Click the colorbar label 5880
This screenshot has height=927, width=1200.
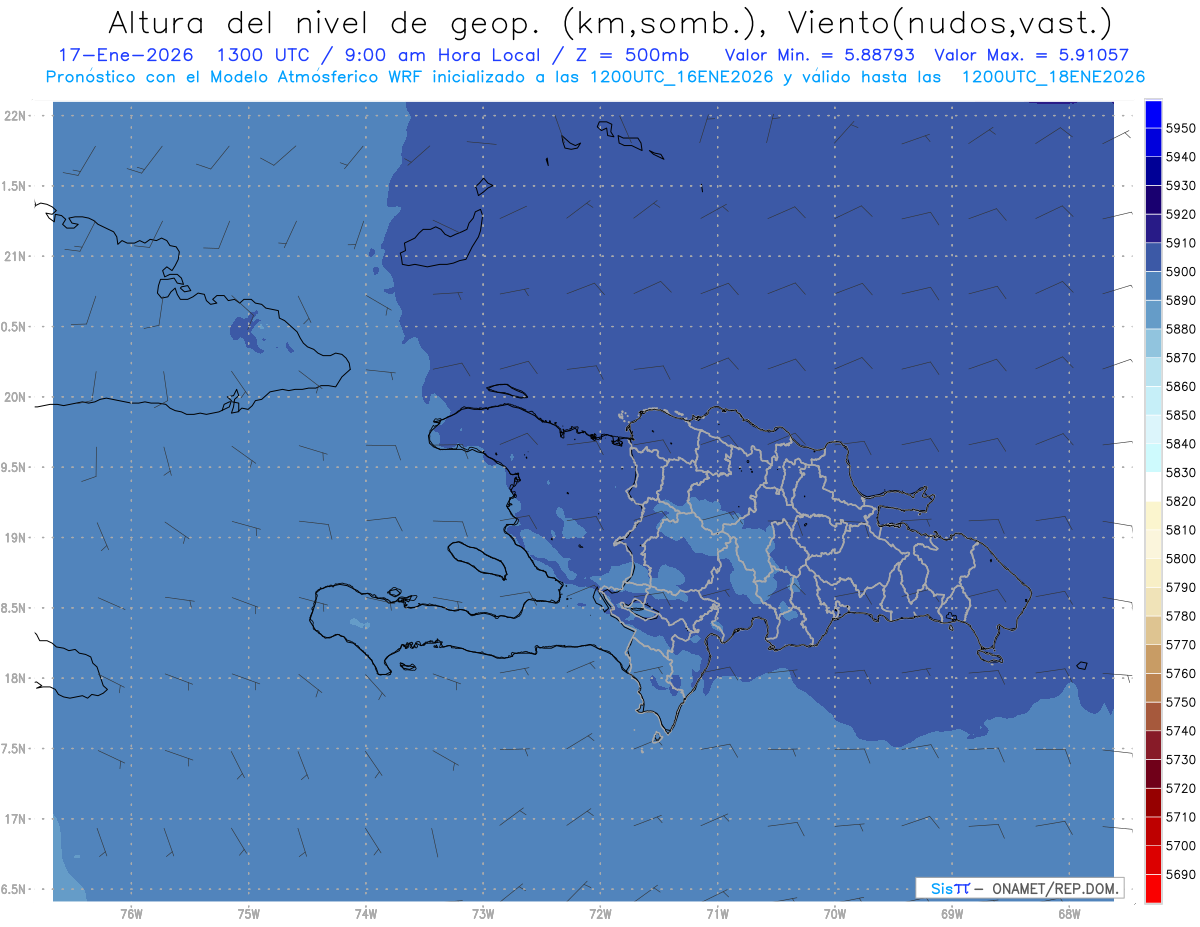click(1180, 329)
